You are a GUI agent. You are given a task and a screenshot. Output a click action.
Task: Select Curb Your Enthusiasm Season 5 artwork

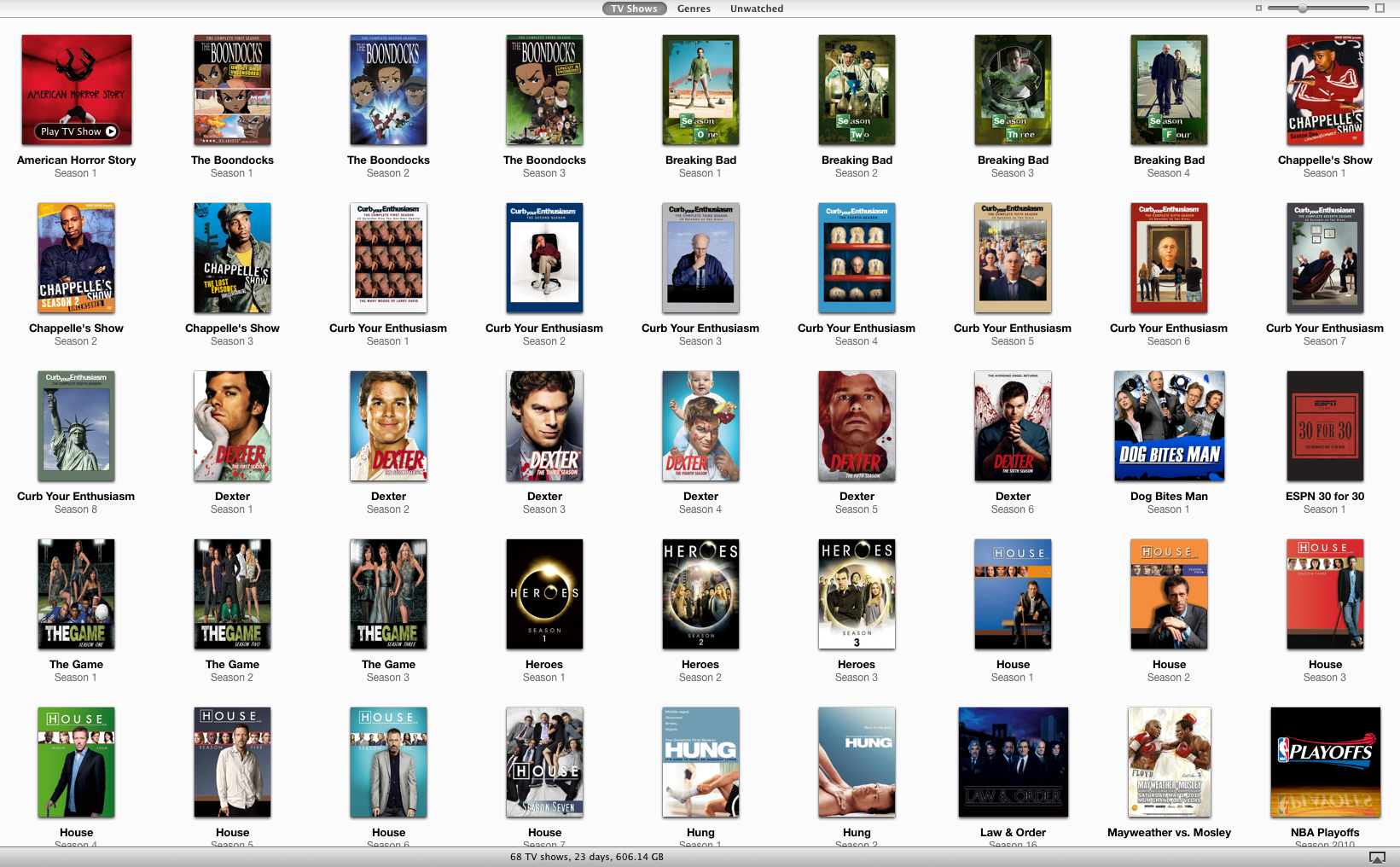[x=1013, y=258]
